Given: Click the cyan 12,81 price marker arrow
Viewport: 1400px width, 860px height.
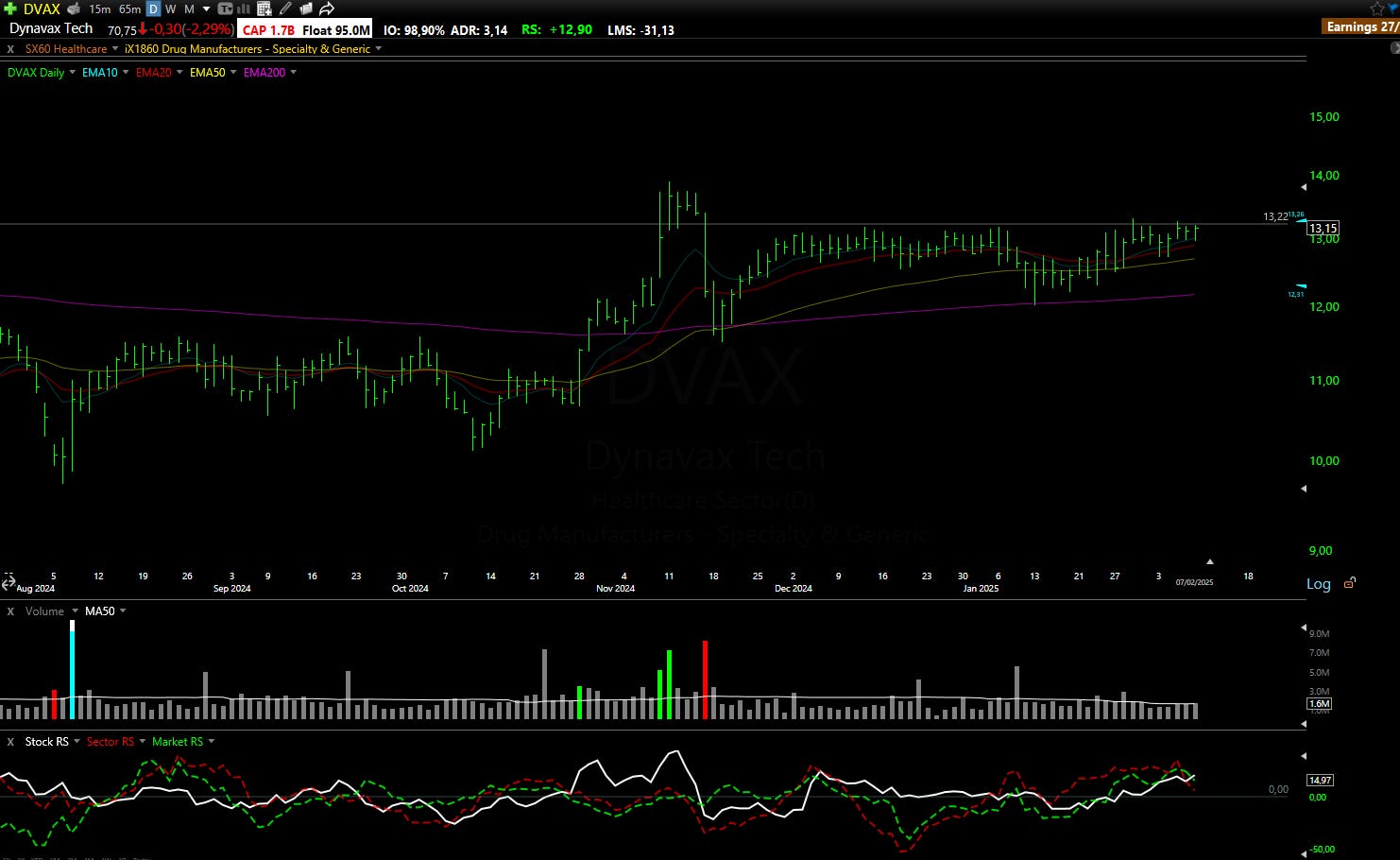Looking at the screenshot, I should pos(1302,285).
